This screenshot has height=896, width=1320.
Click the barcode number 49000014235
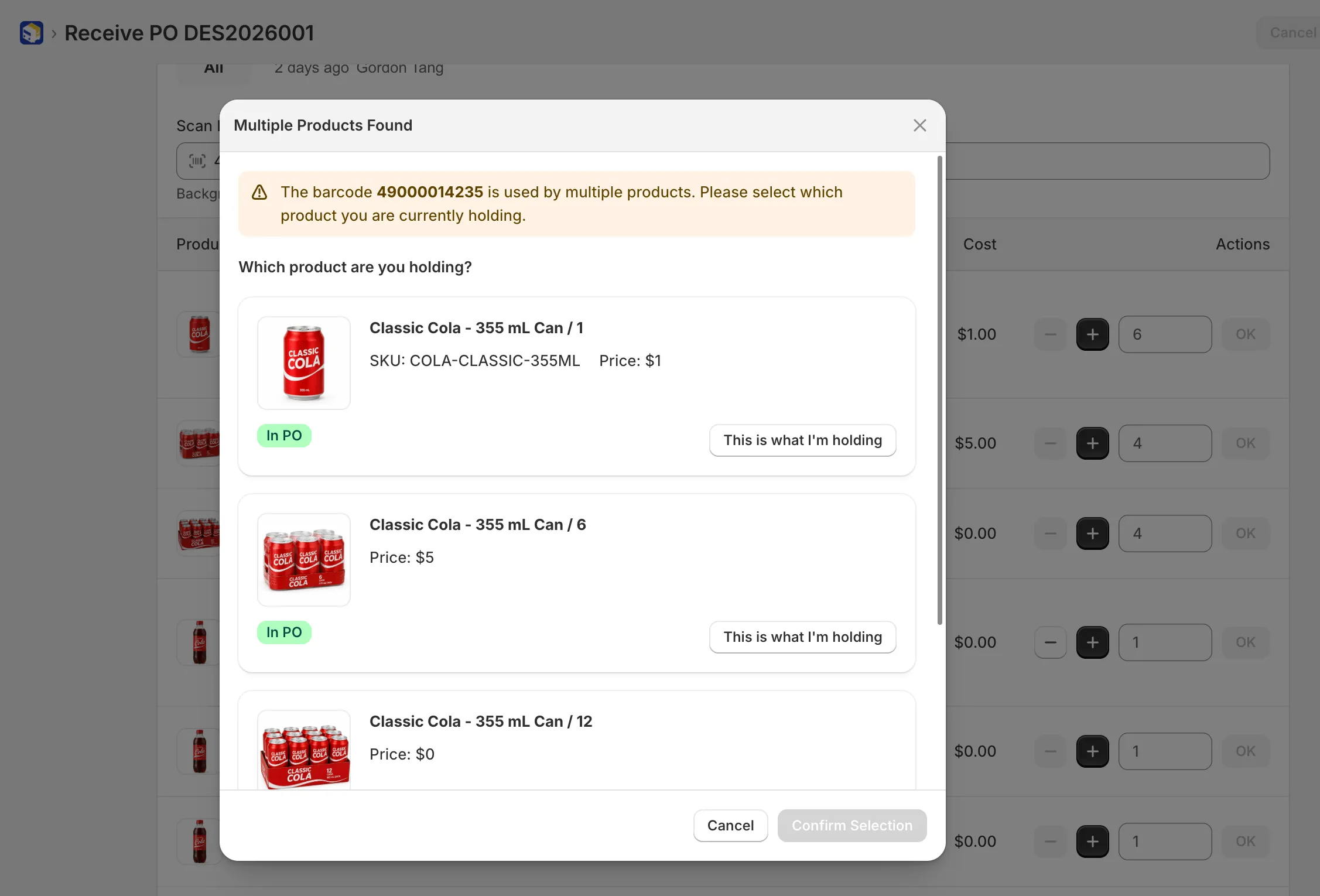coord(430,192)
